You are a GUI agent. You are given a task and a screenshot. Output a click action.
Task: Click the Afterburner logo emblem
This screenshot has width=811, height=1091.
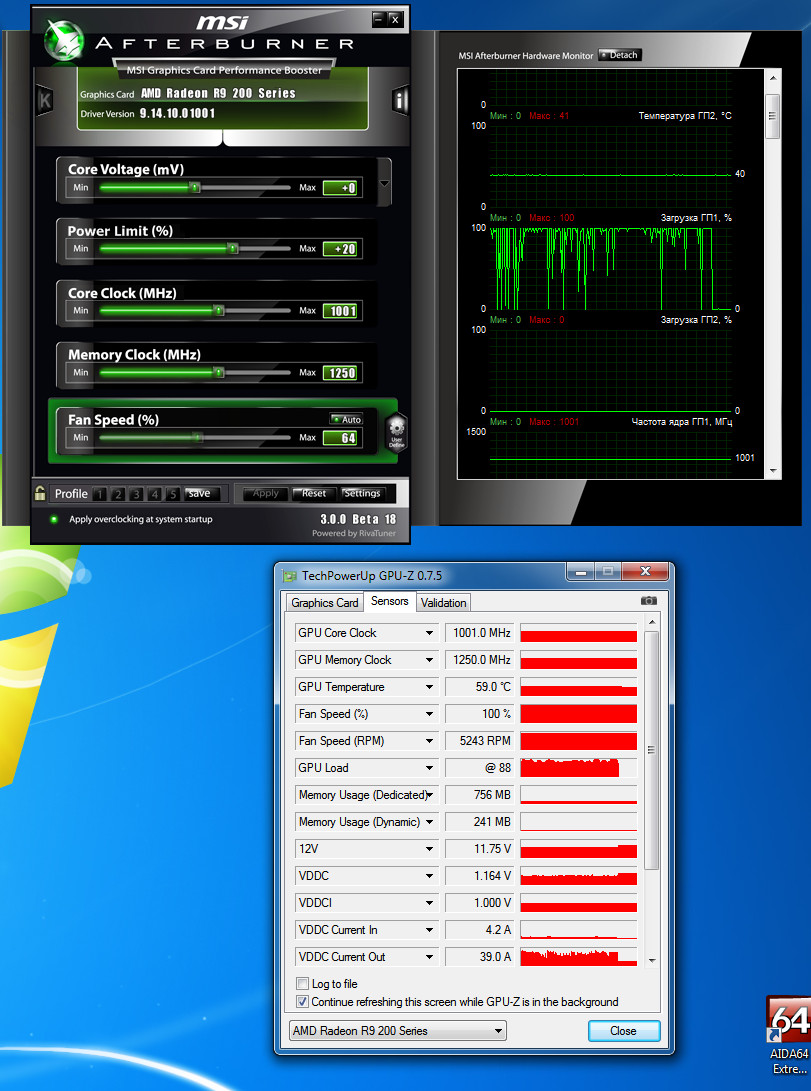pyautogui.click(x=64, y=40)
